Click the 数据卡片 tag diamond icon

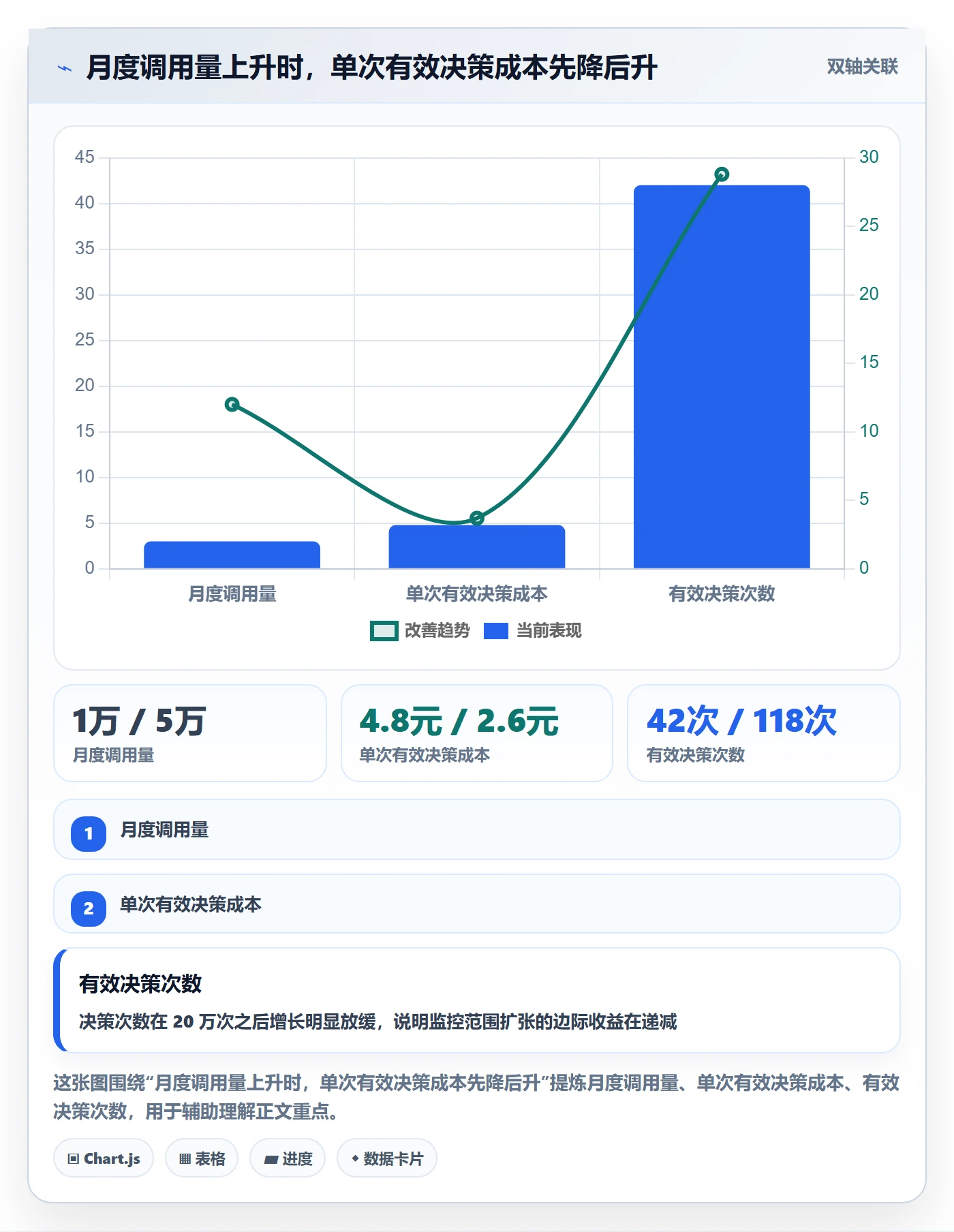pyautogui.click(x=355, y=1158)
